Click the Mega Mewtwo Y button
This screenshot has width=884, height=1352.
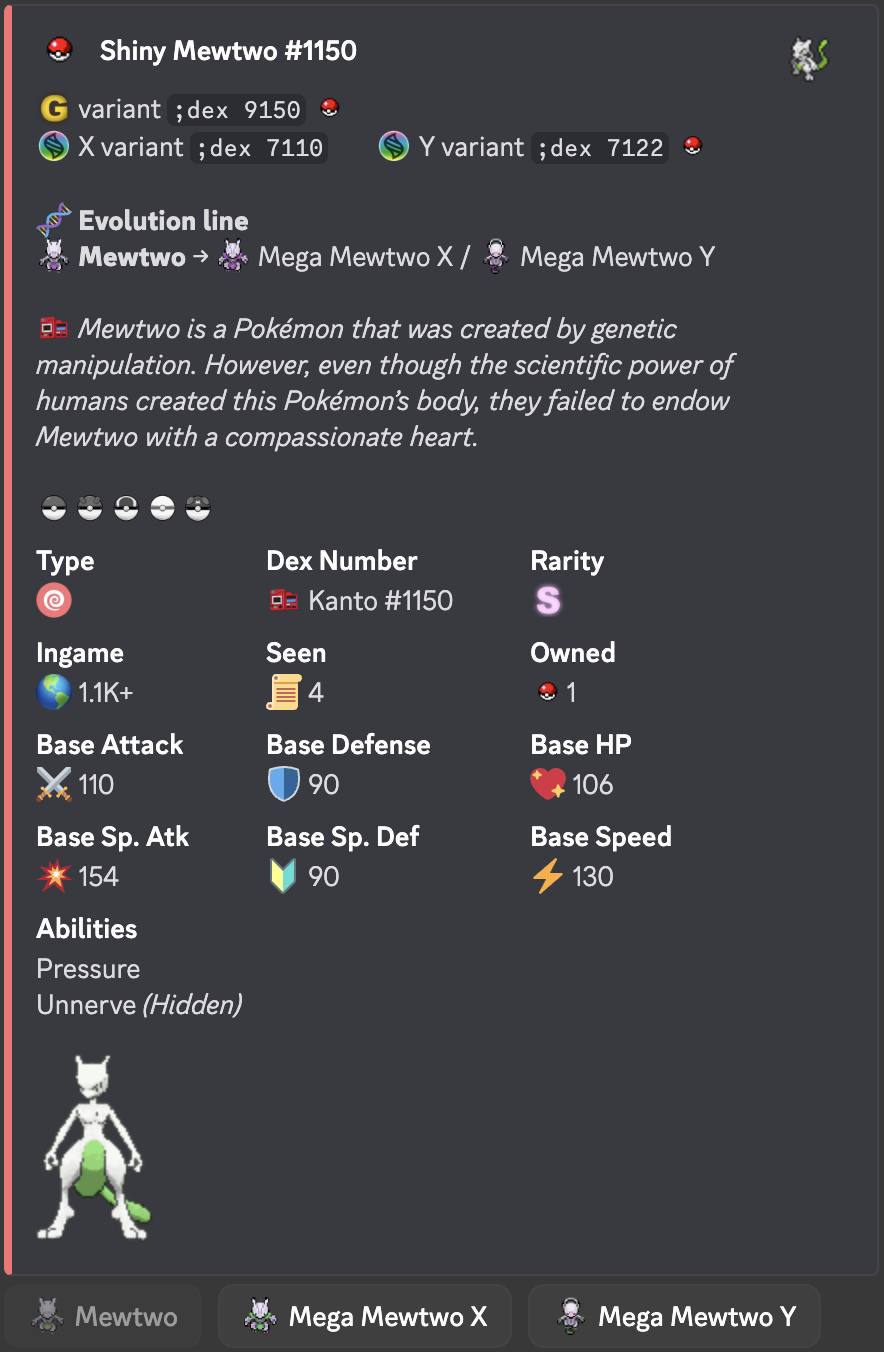675,1316
